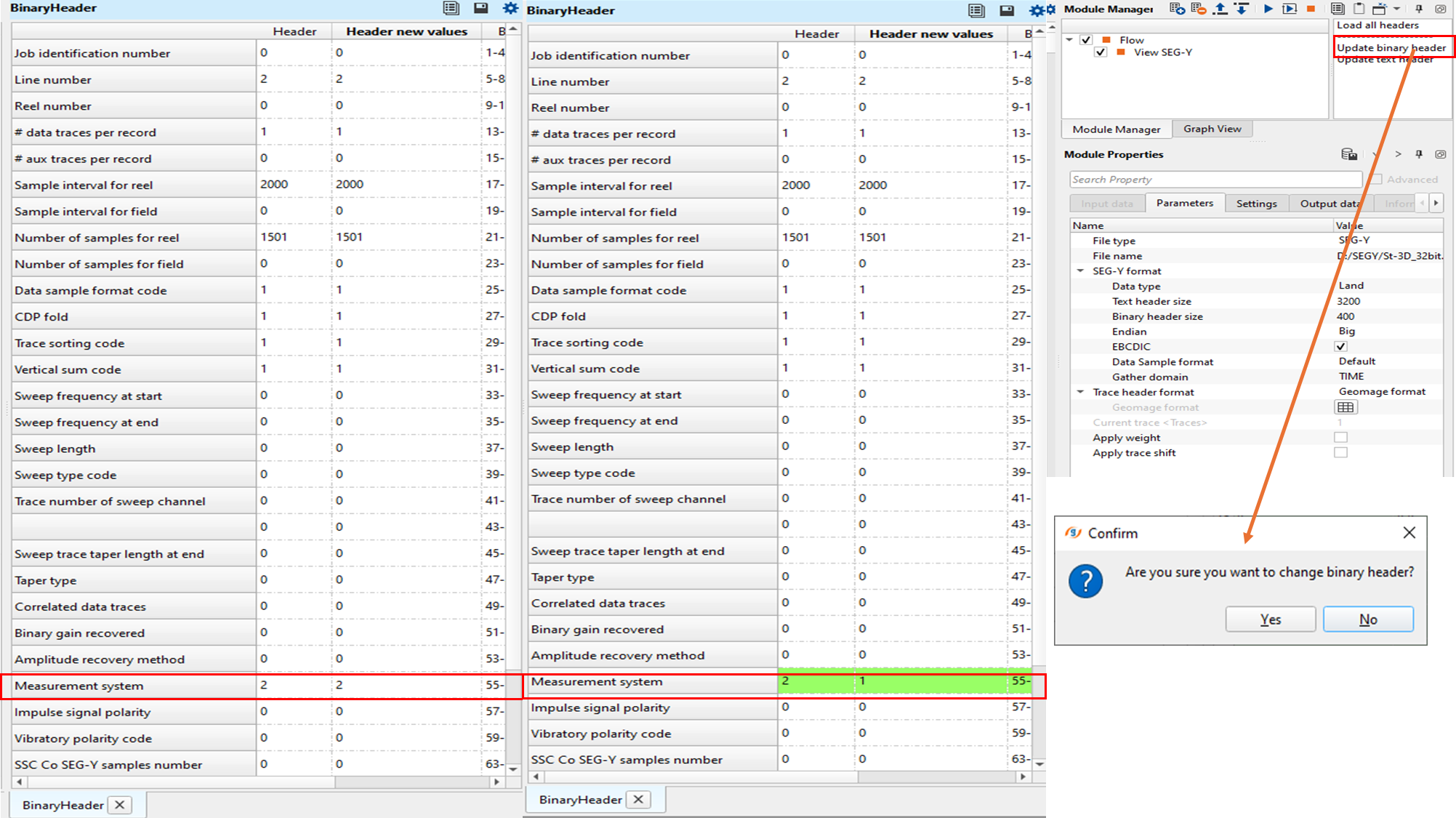Click the orange Stop execution icon

click(1311, 9)
